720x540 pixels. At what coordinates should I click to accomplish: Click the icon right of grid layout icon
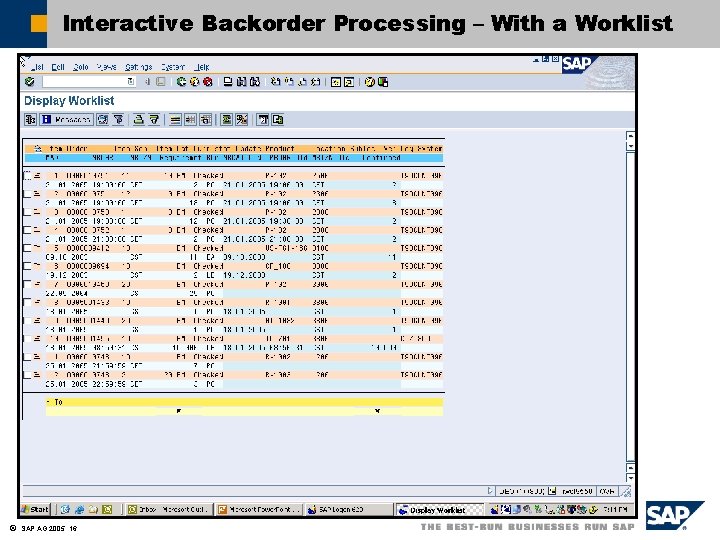[x=206, y=119]
